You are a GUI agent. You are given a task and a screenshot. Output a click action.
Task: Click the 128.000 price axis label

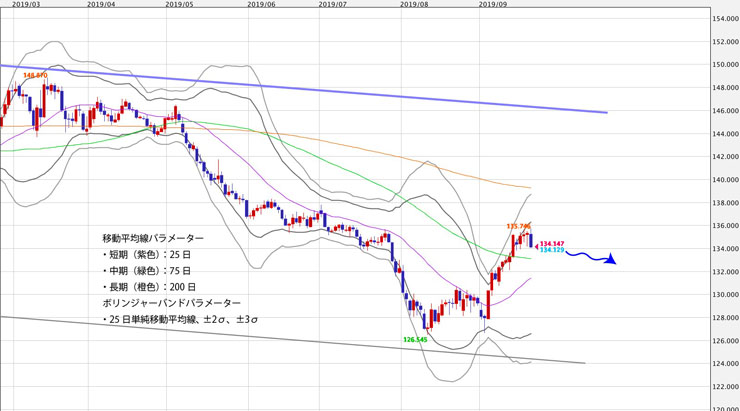tap(726, 318)
